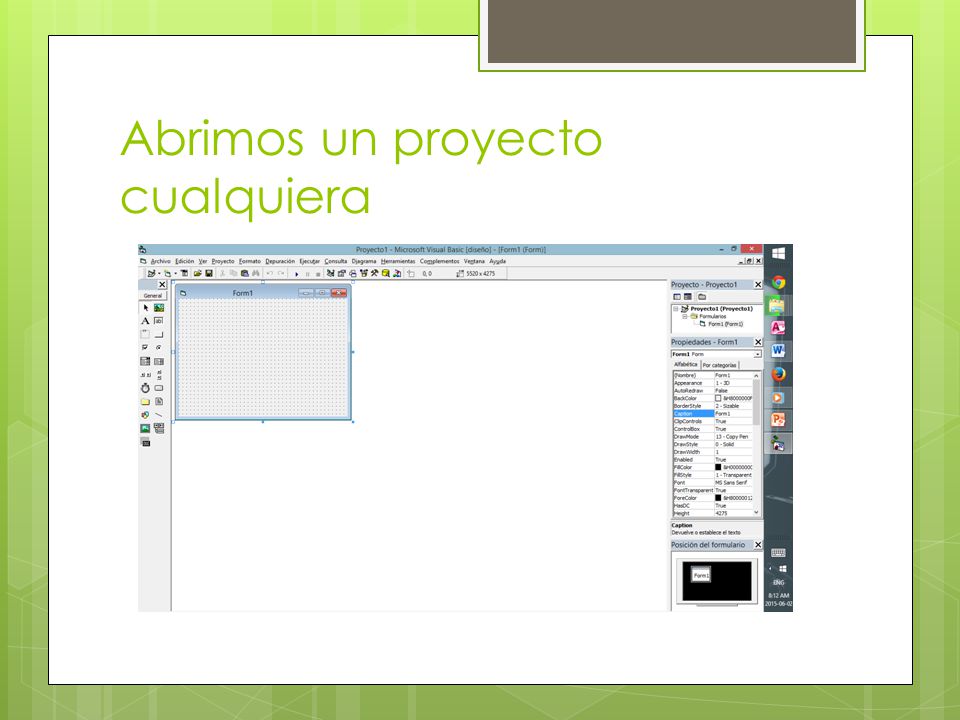Select the Shape control tool
Screen dimensions: 960x720
point(146,415)
